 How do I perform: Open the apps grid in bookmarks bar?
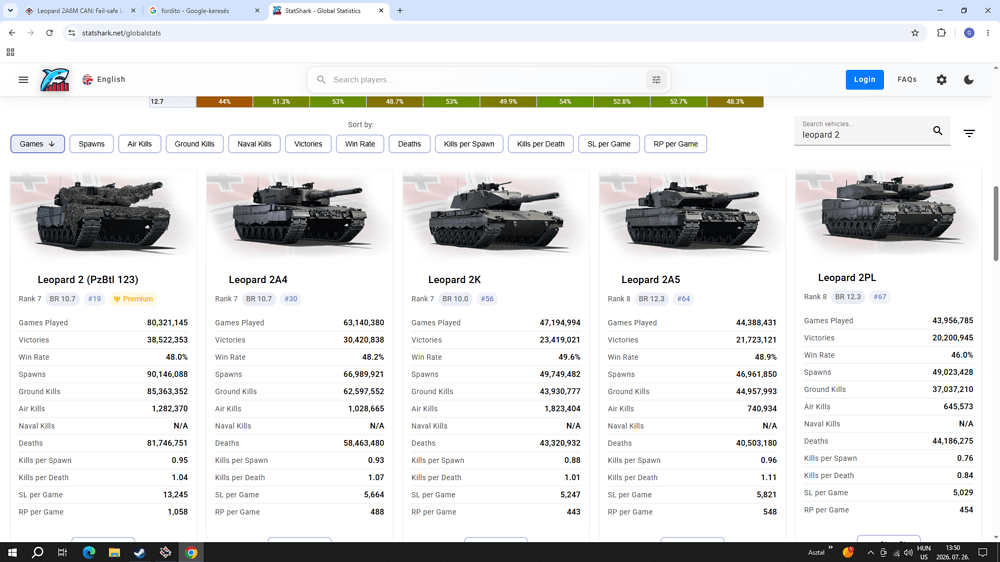10,52
